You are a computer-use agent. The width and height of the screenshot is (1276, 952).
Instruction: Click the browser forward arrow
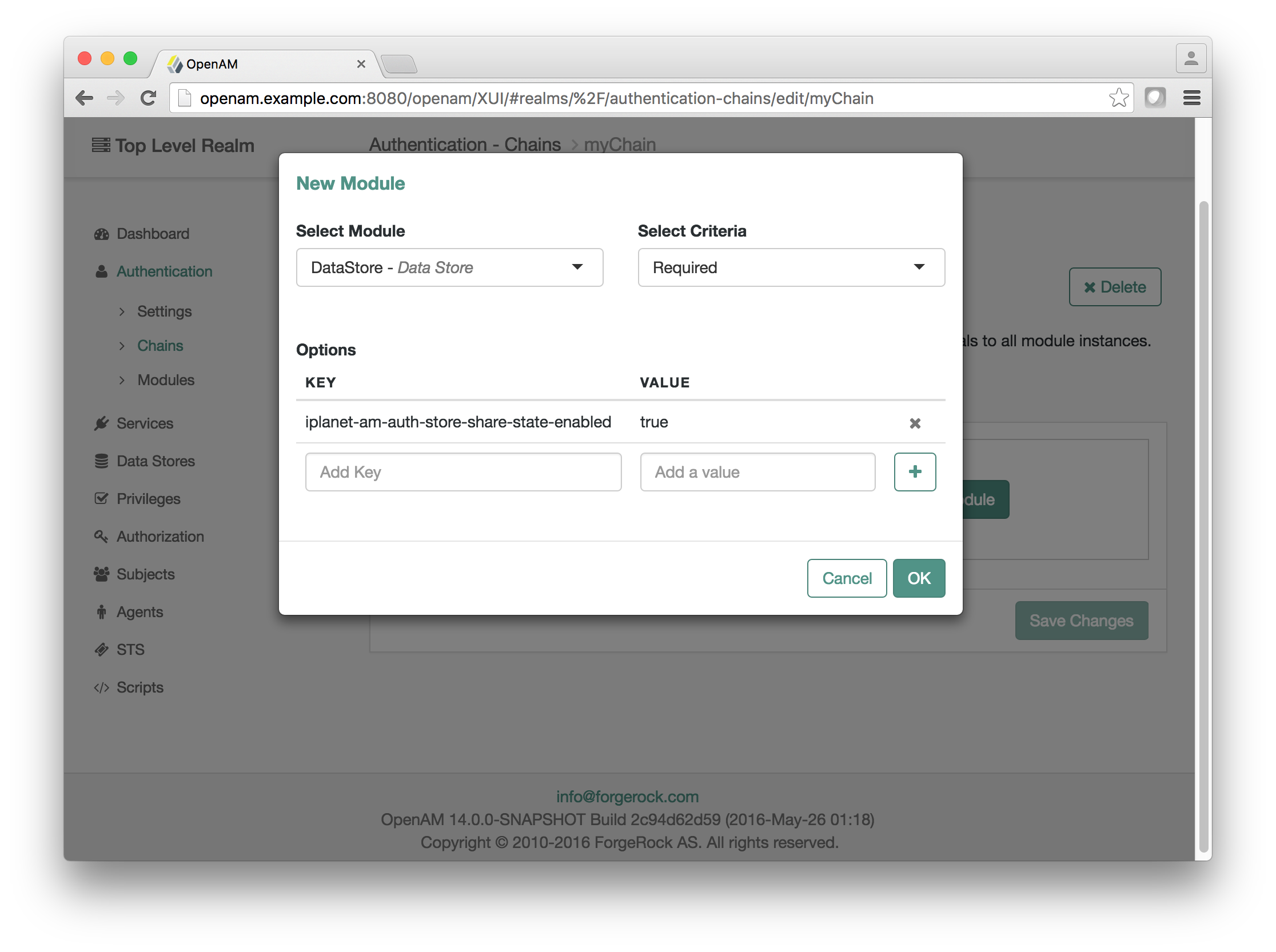click(115, 98)
